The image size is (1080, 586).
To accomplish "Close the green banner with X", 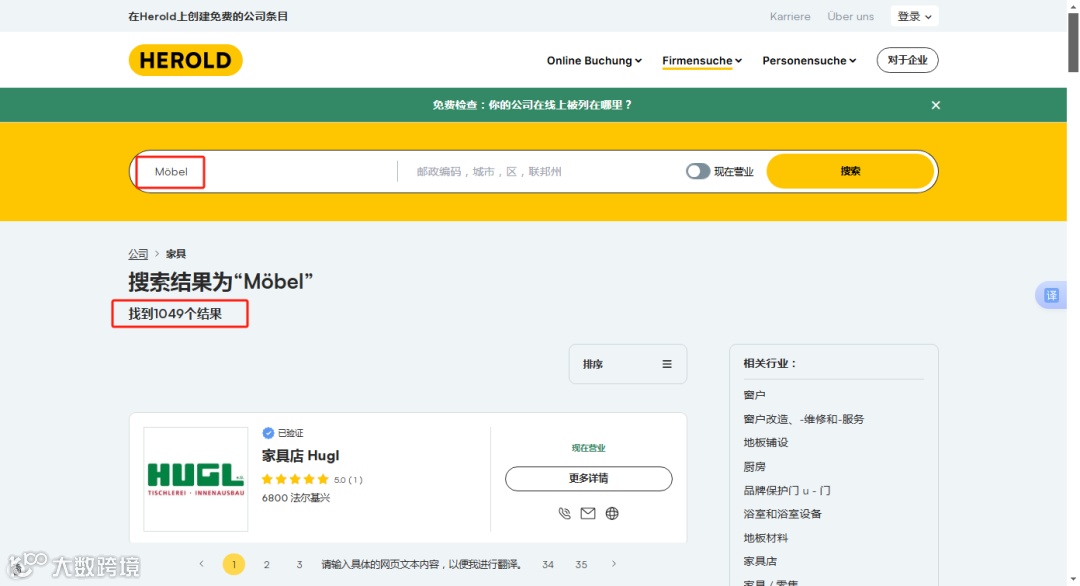I will (x=935, y=105).
